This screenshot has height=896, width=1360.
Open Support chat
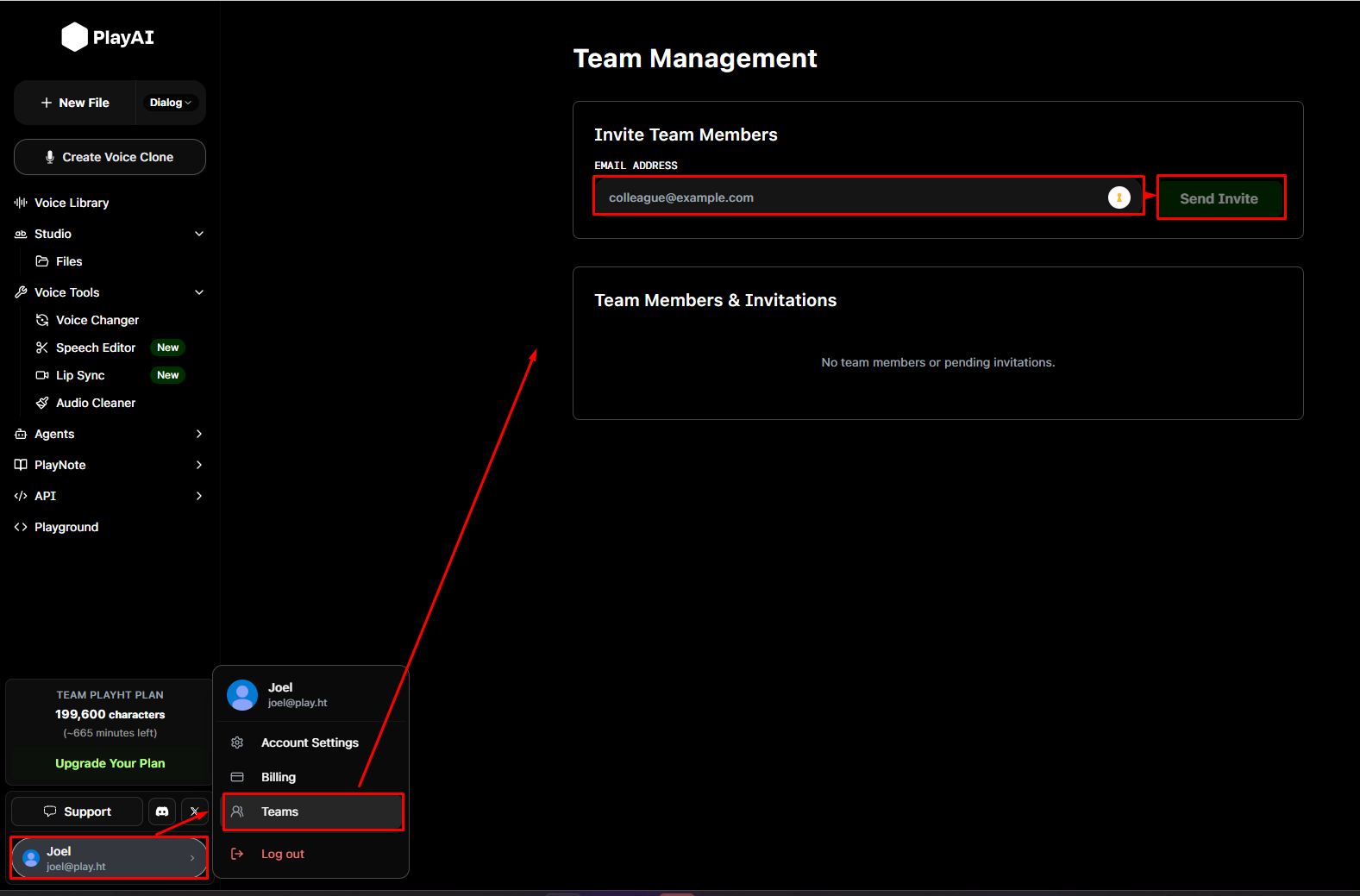coord(77,811)
